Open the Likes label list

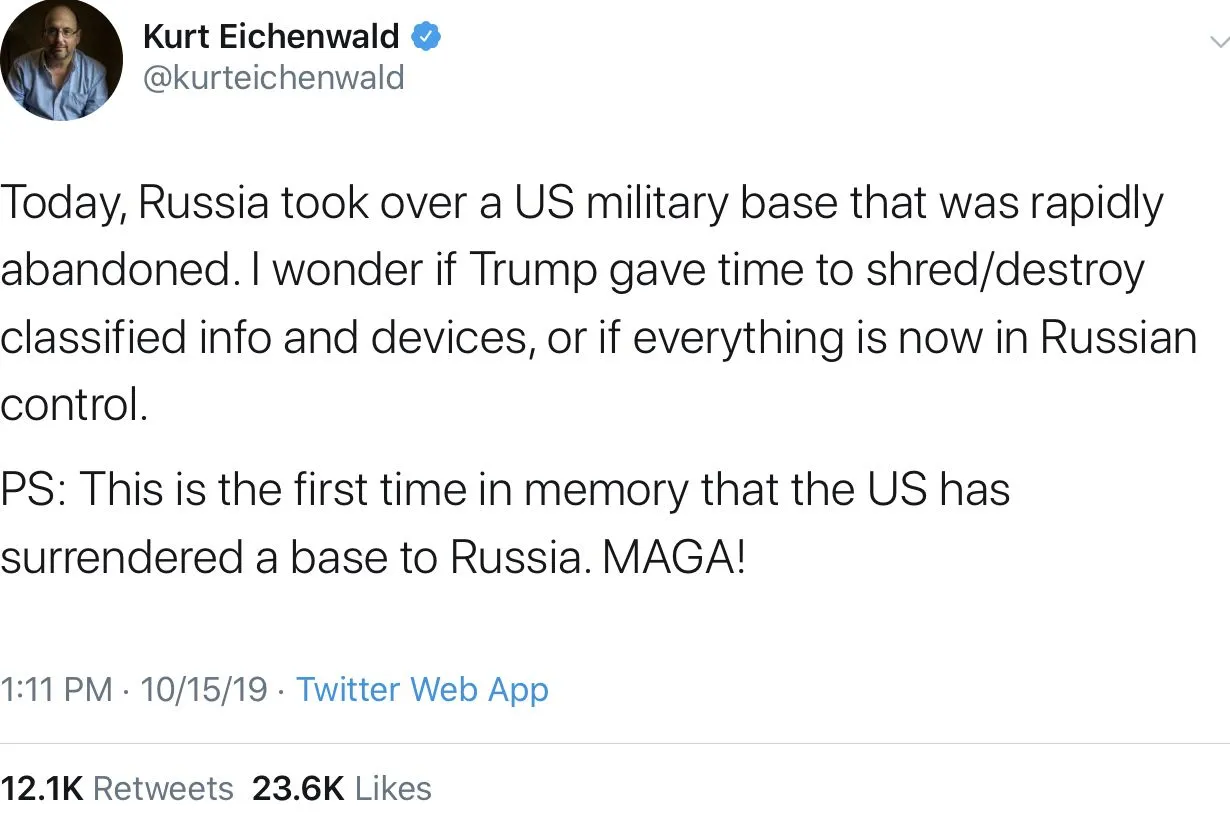(x=393, y=789)
